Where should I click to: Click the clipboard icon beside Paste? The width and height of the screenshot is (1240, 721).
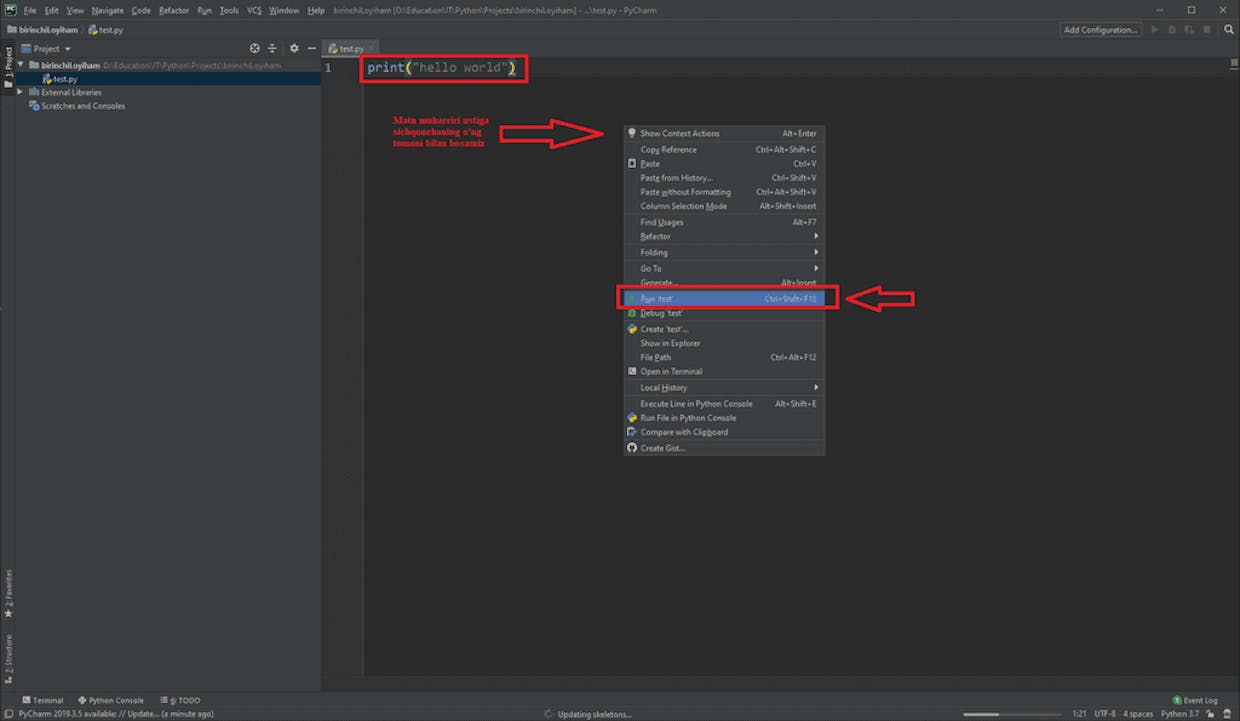click(x=632, y=164)
